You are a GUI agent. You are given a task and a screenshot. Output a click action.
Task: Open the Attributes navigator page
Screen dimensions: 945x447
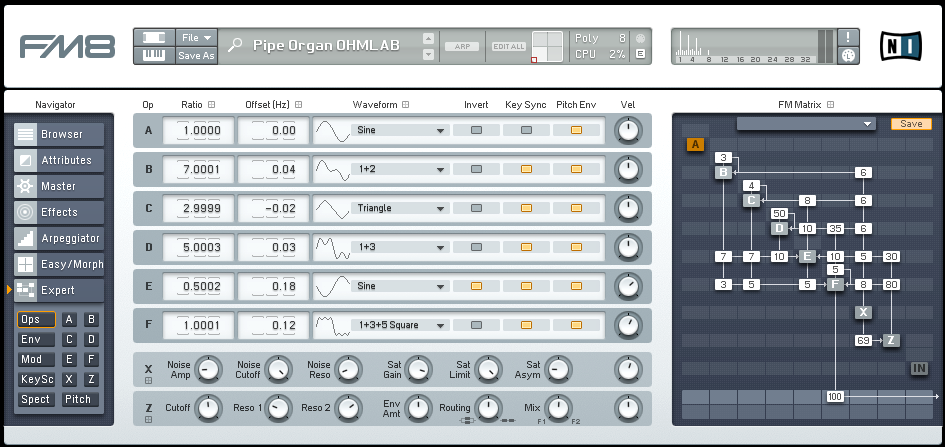tap(59, 160)
